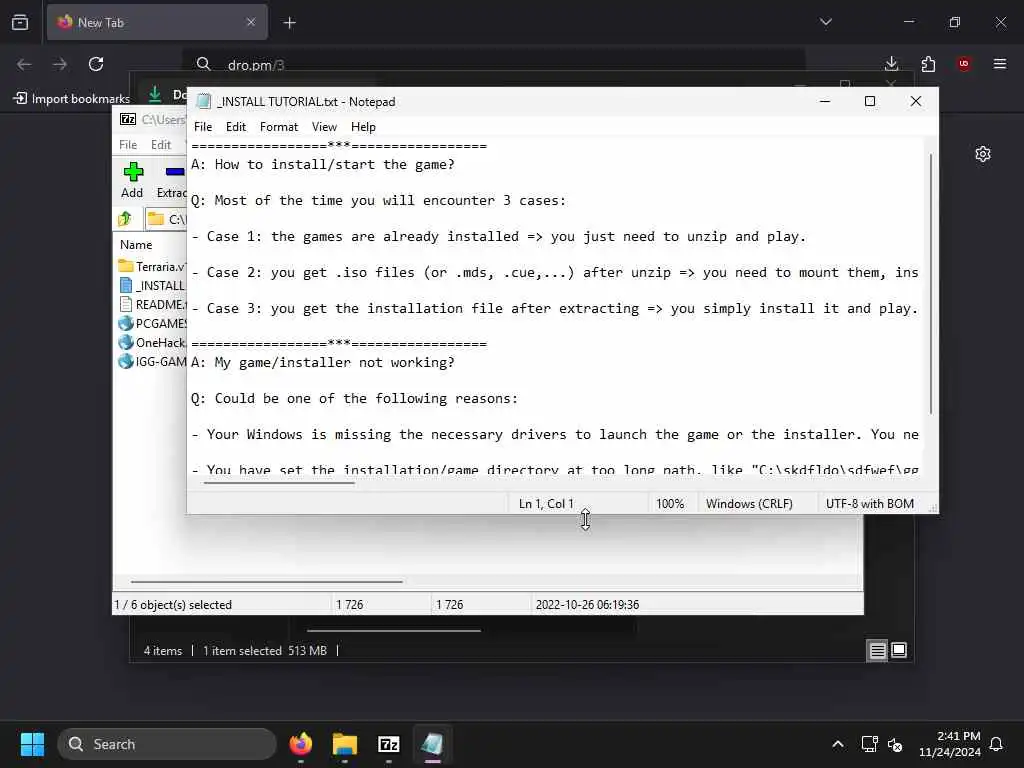Open clock and date 2:41 PM

[x=950, y=744]
